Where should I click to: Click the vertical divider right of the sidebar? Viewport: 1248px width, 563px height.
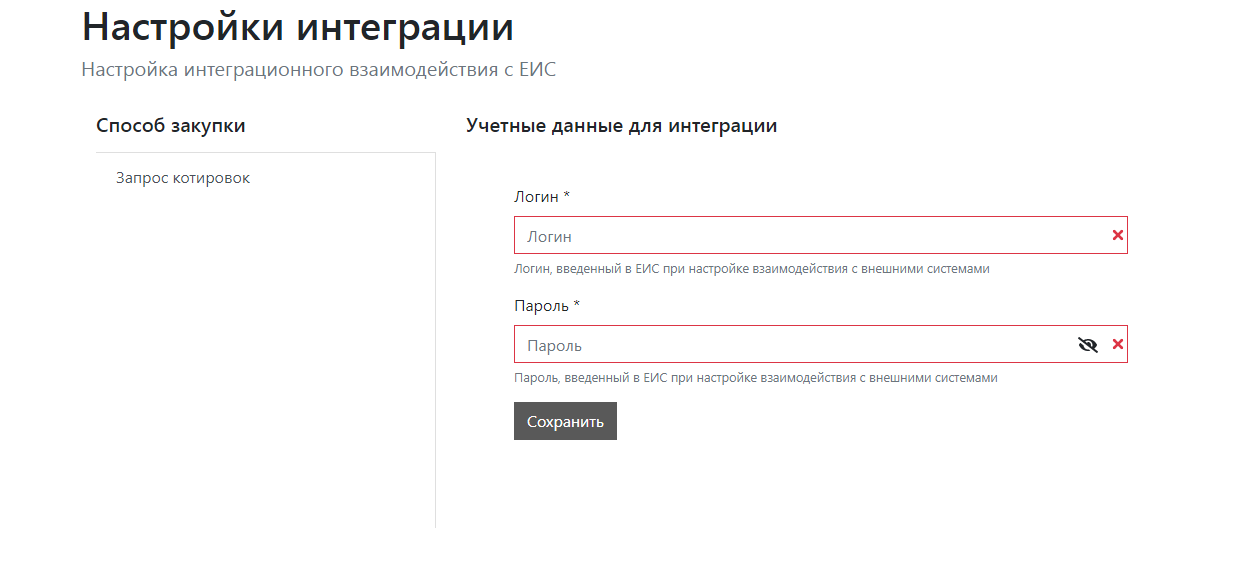(436, 350)
